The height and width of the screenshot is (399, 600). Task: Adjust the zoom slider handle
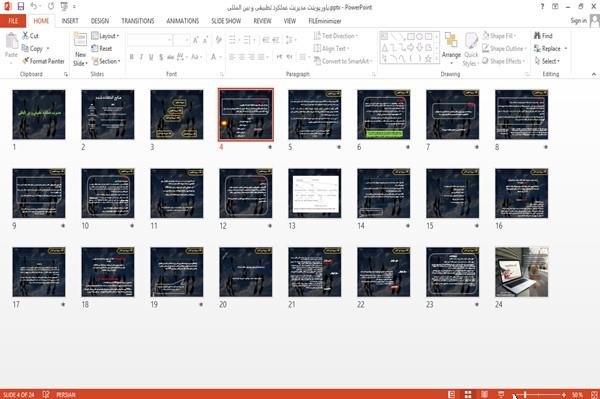point(525,394)
